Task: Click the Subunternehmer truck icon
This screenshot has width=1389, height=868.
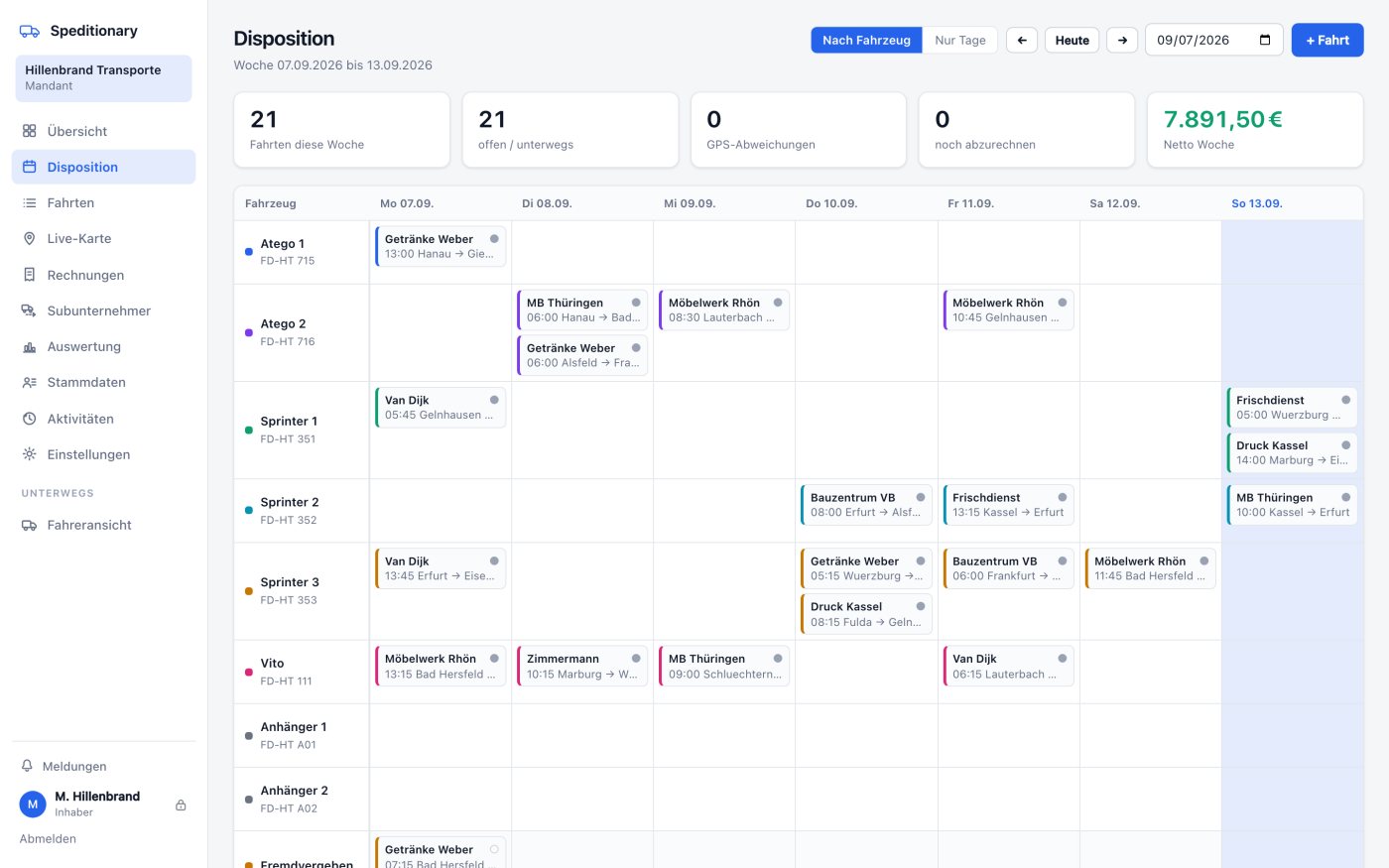Action: (30, 310)
